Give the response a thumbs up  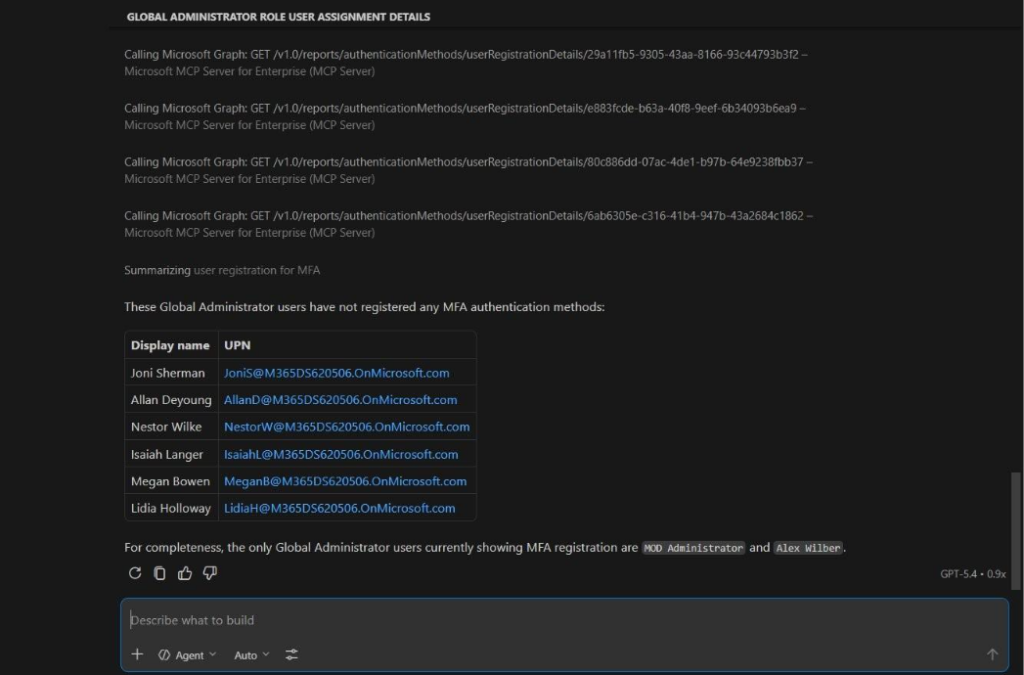[185, 573]
